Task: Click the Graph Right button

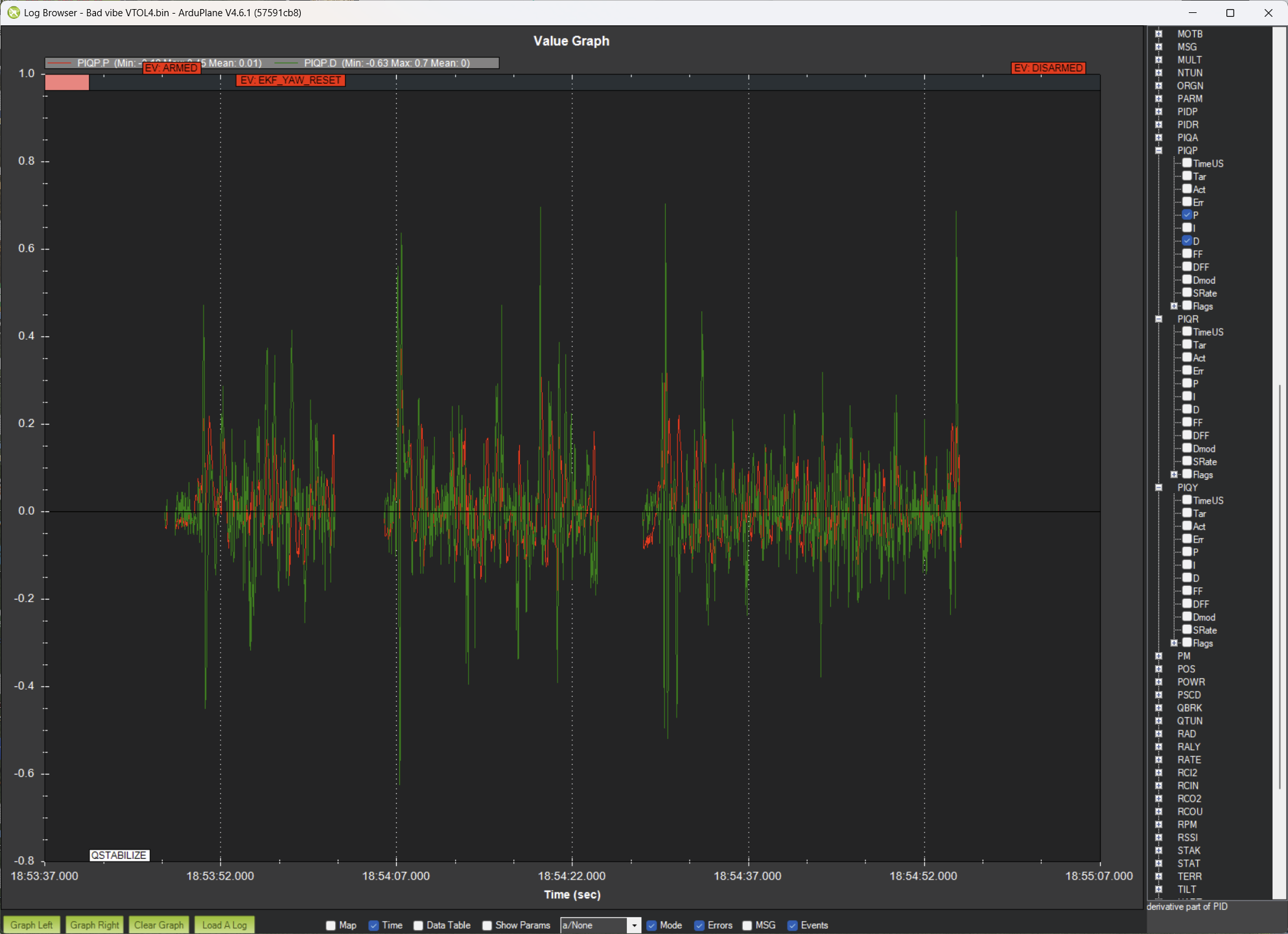Action: click(x=95, y=925)
